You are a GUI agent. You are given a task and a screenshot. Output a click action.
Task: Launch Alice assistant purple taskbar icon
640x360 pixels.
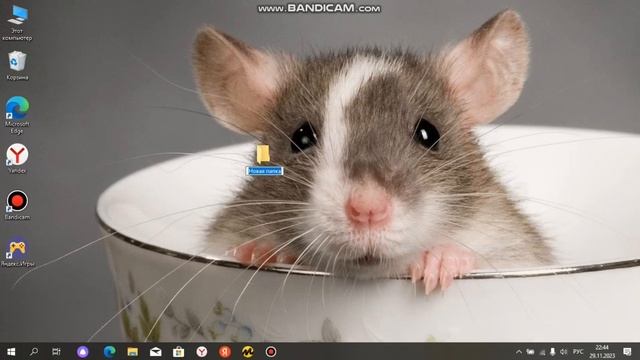point(83,351)
